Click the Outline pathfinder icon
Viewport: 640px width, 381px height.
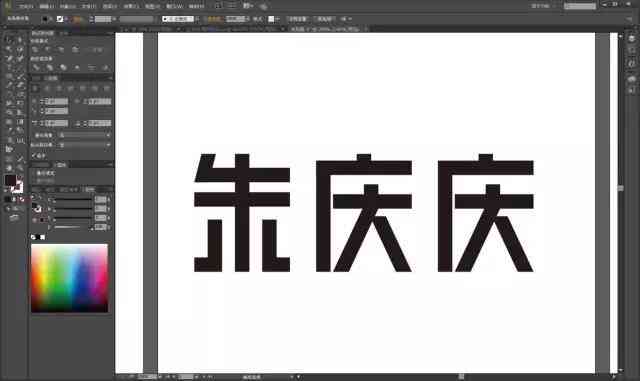point(91,67)
